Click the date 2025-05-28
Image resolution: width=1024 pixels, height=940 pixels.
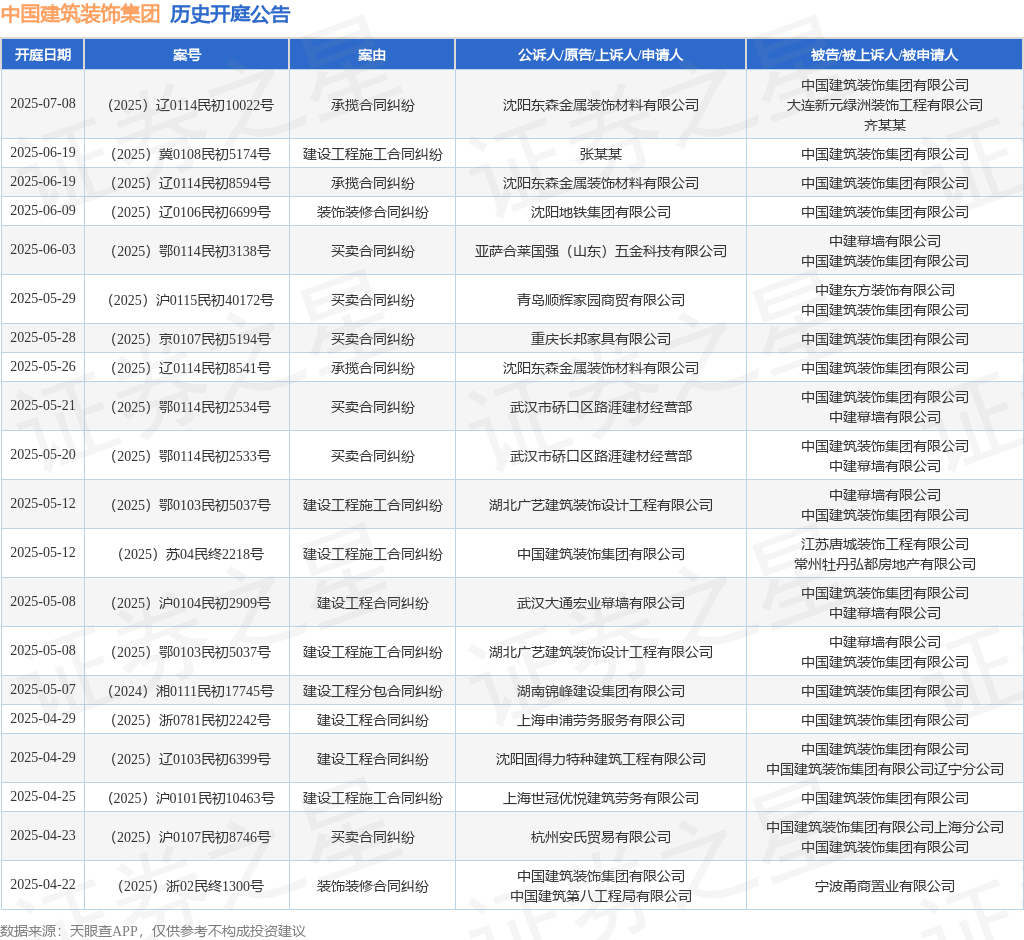click(42, 338)
